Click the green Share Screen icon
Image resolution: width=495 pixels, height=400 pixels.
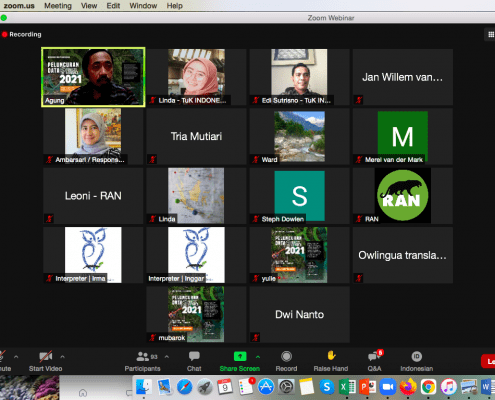240,356
